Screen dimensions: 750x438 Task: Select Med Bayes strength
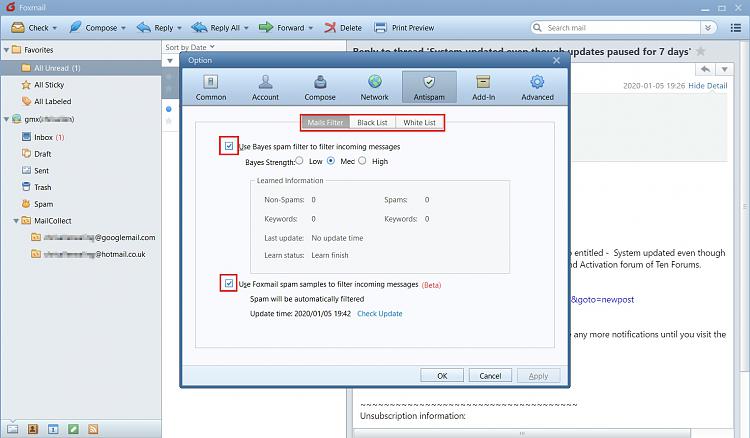point(331,161)
